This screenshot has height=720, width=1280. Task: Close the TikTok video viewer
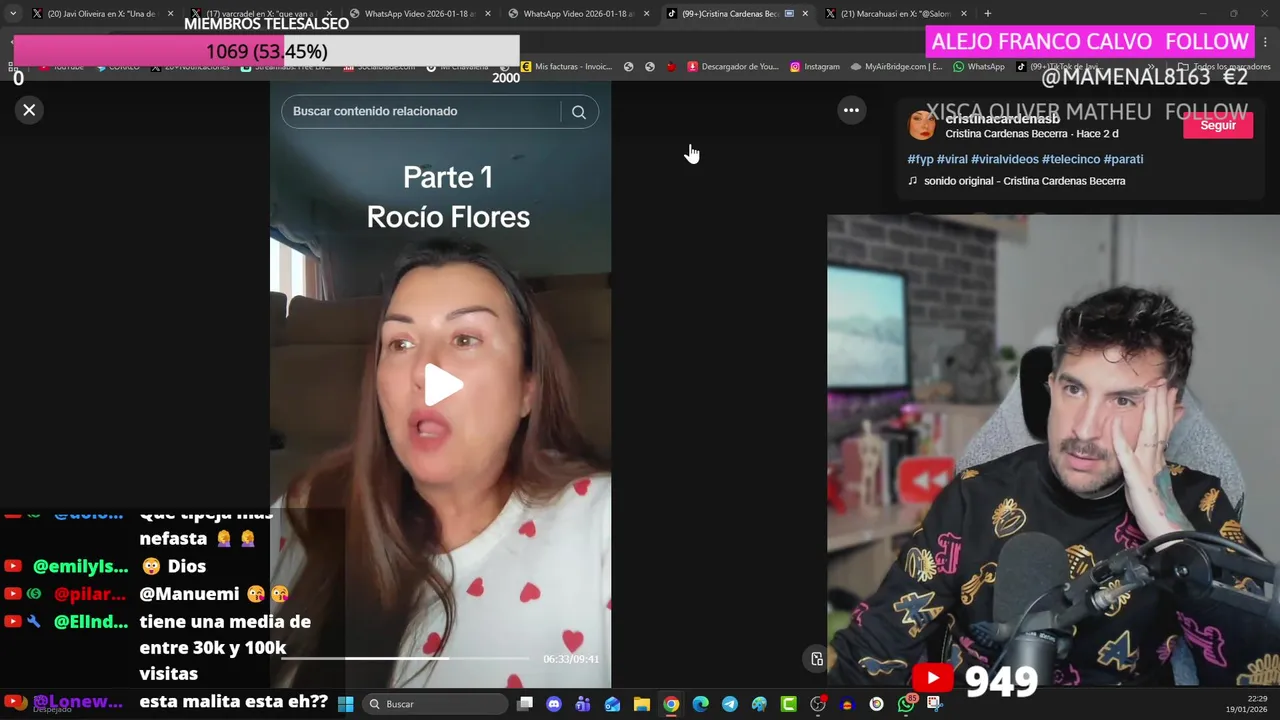[x=29, y=110]
